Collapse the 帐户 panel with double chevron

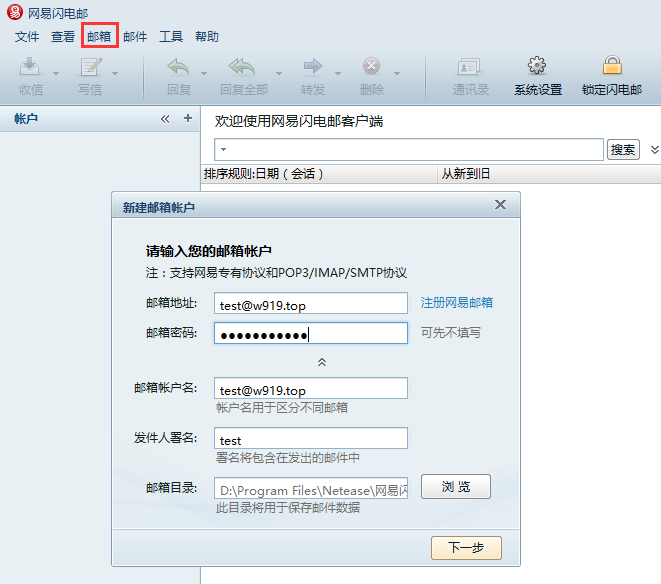[x=165, y=118]
